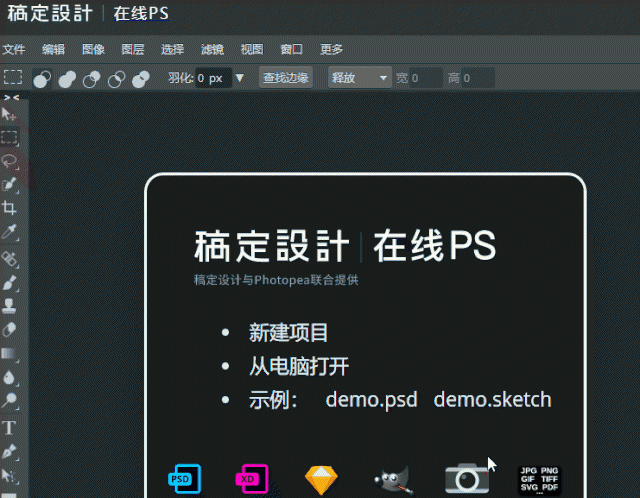Select the Dodge tool

point(9,400)
